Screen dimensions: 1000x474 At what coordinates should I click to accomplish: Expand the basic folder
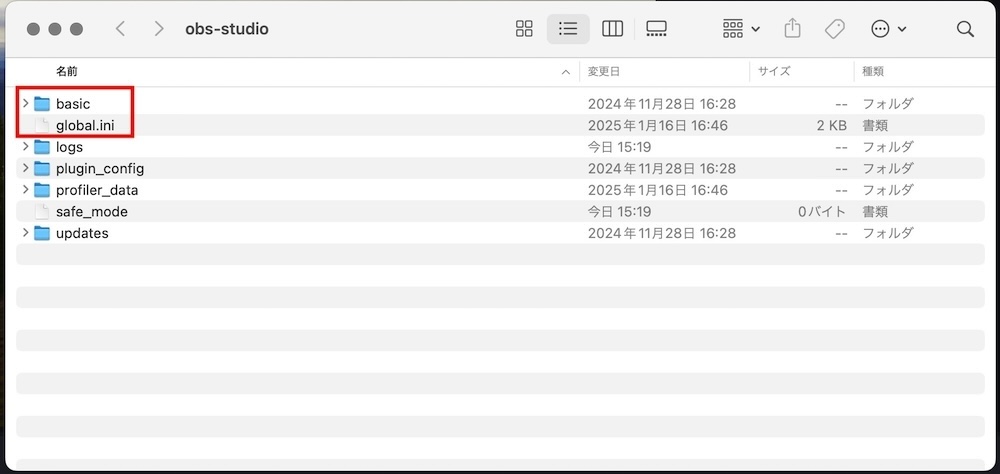point(26,103)
